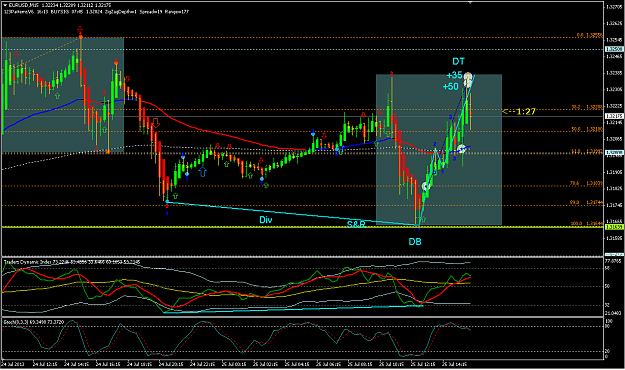The width and height of the screenshot is (625, 370).
Task: Click the Traders Dynamic Index indicator label
Action: 72,262
